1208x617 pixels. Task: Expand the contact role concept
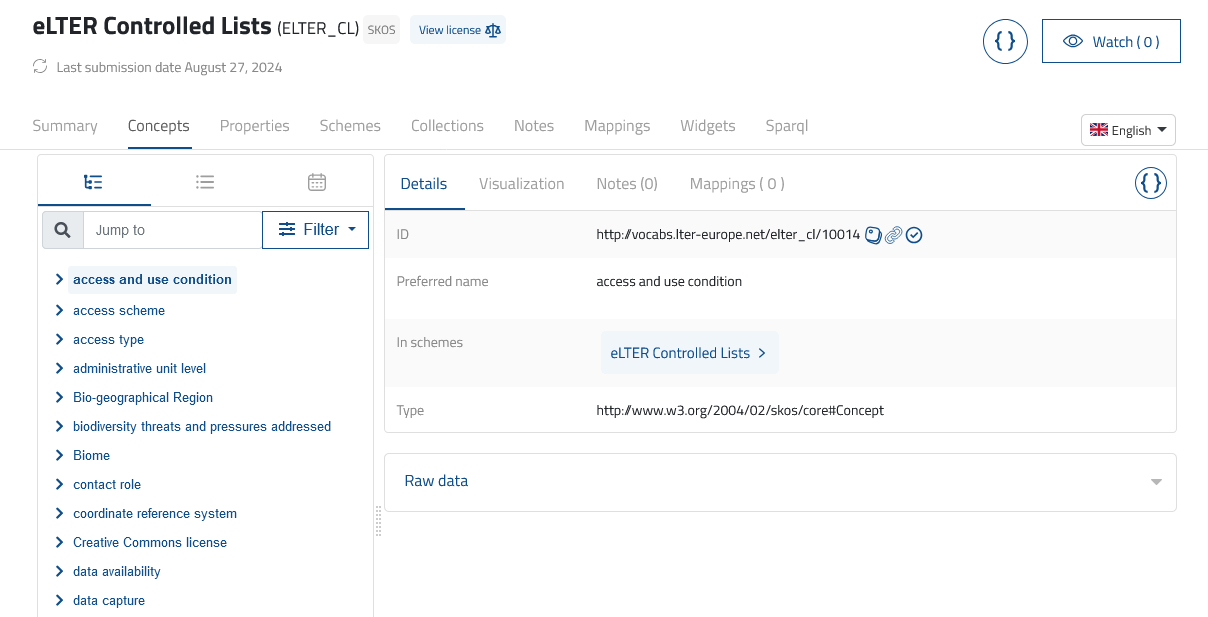pos(60,484)
